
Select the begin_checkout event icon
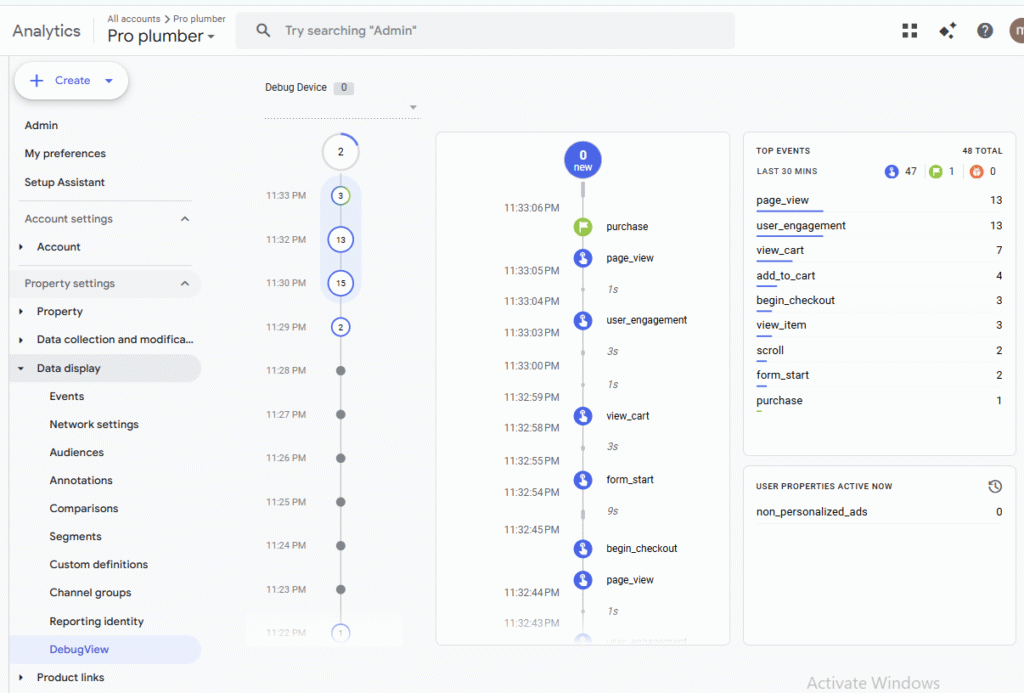coord(583,549)
